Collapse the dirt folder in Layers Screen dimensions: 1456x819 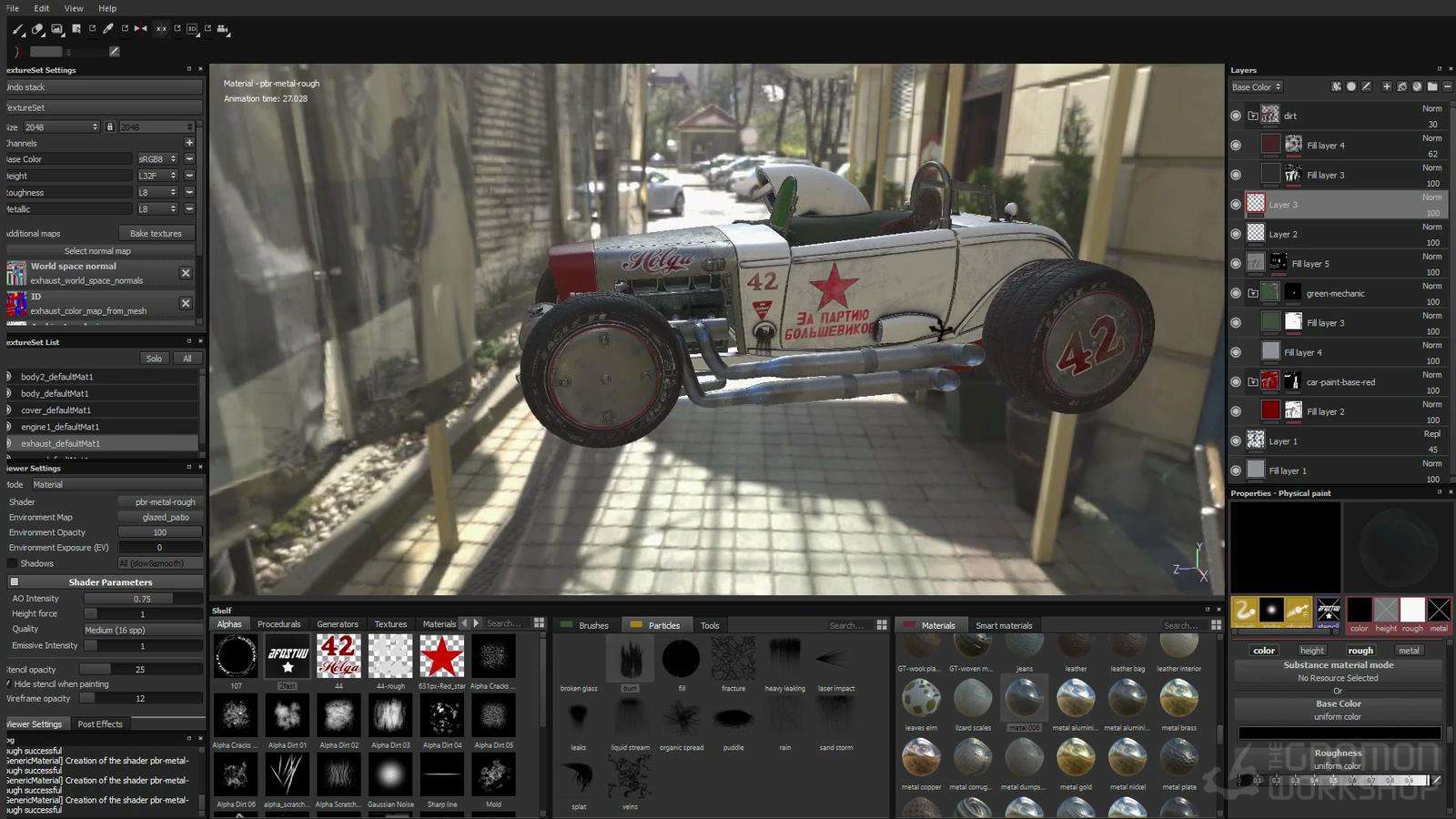pyautogui.click(x=1253, y=116)
